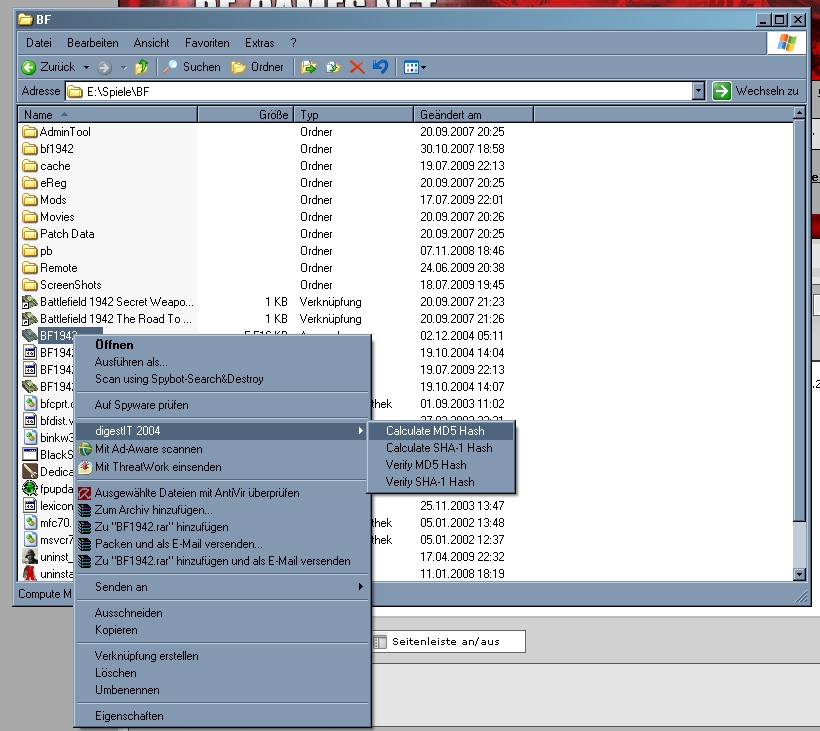Image resolution: width=820 pixels, height=731 pixels.
Task: Select Auf Spyware prüfen
Action: pyautogui.click(x=223, y=405)
